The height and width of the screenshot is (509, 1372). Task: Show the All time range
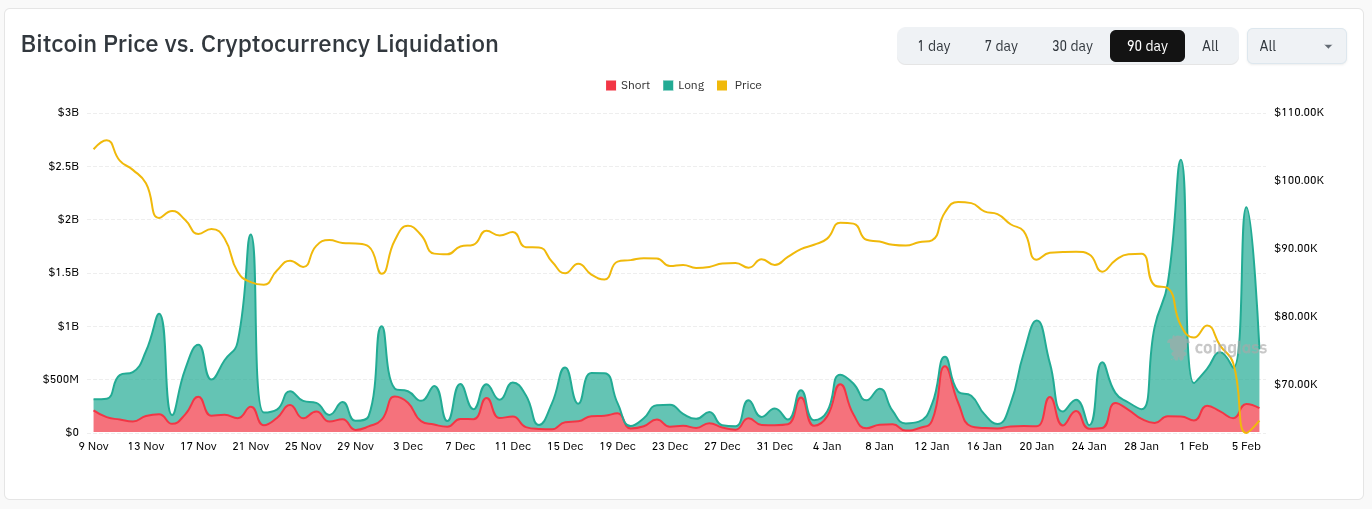1210,46
